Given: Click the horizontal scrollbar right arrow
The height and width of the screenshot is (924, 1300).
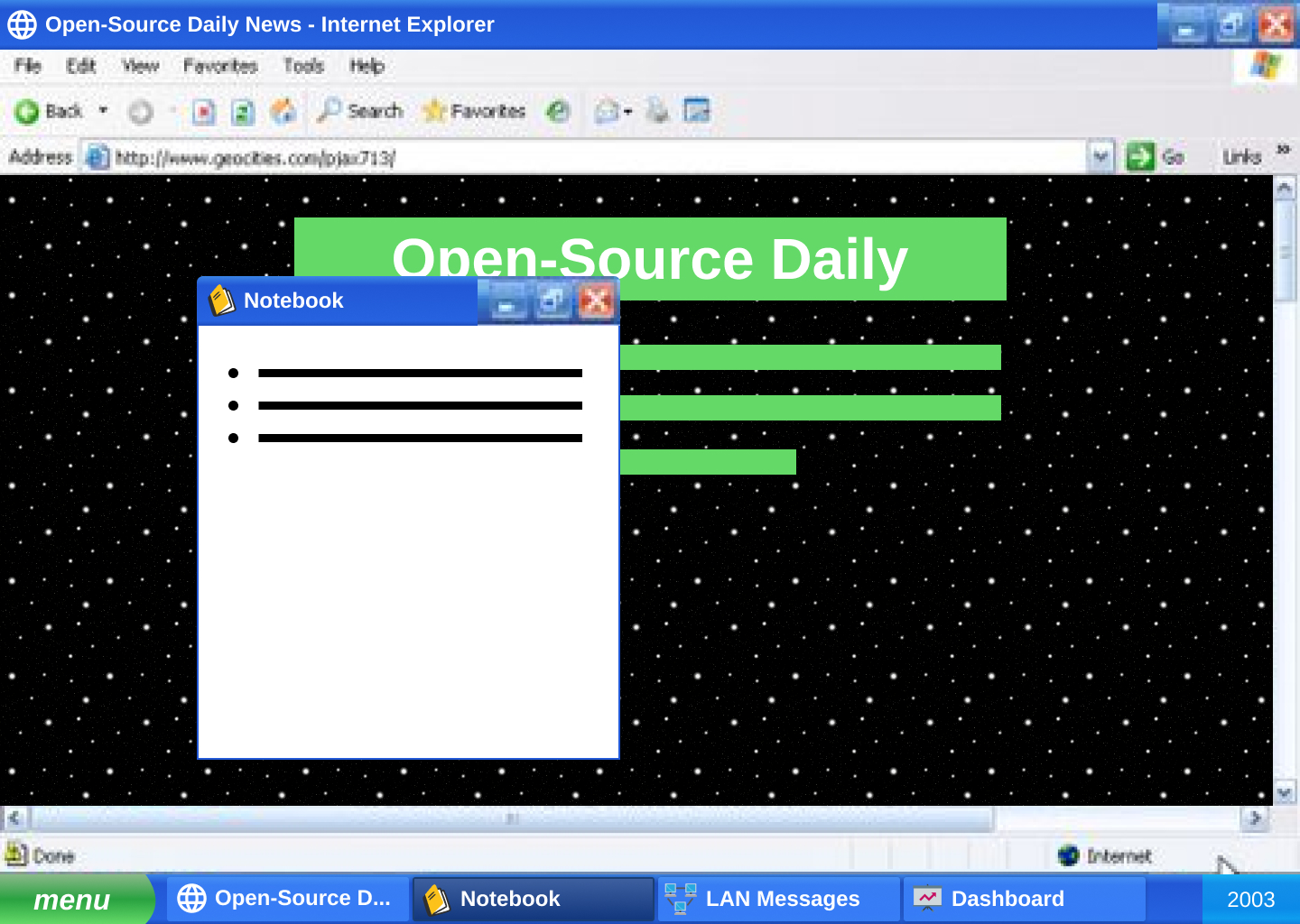Looking at the screenshot, I should (1254, 818).
